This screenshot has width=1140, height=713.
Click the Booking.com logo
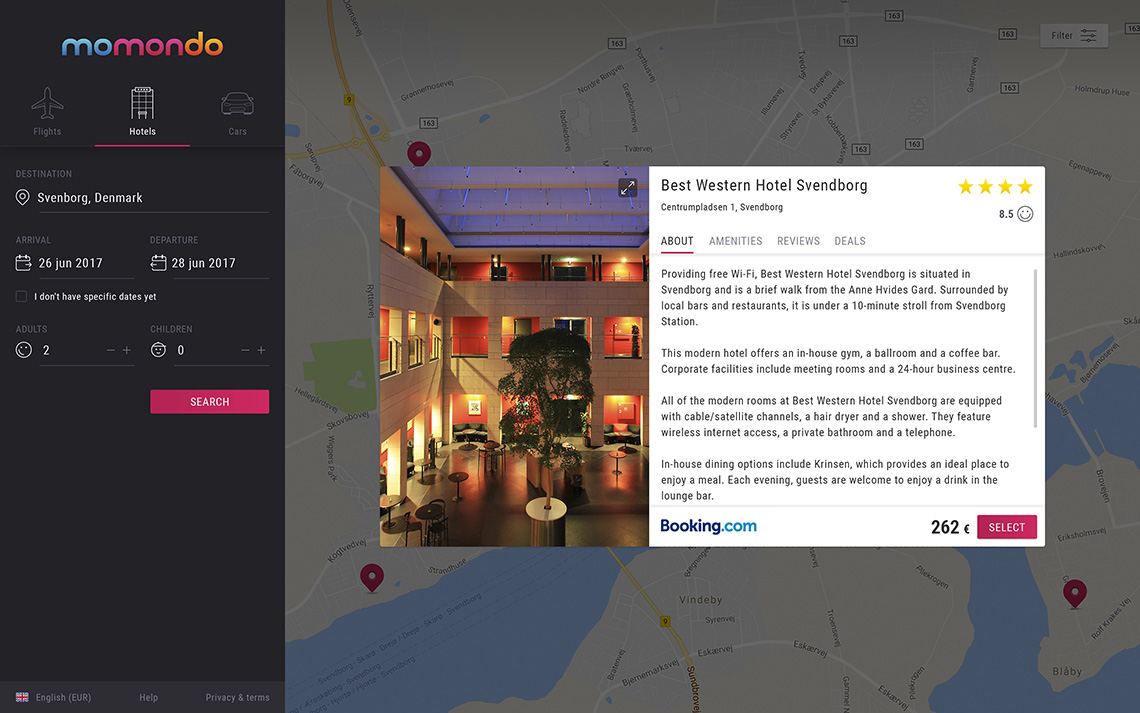(x=709, y=526)
